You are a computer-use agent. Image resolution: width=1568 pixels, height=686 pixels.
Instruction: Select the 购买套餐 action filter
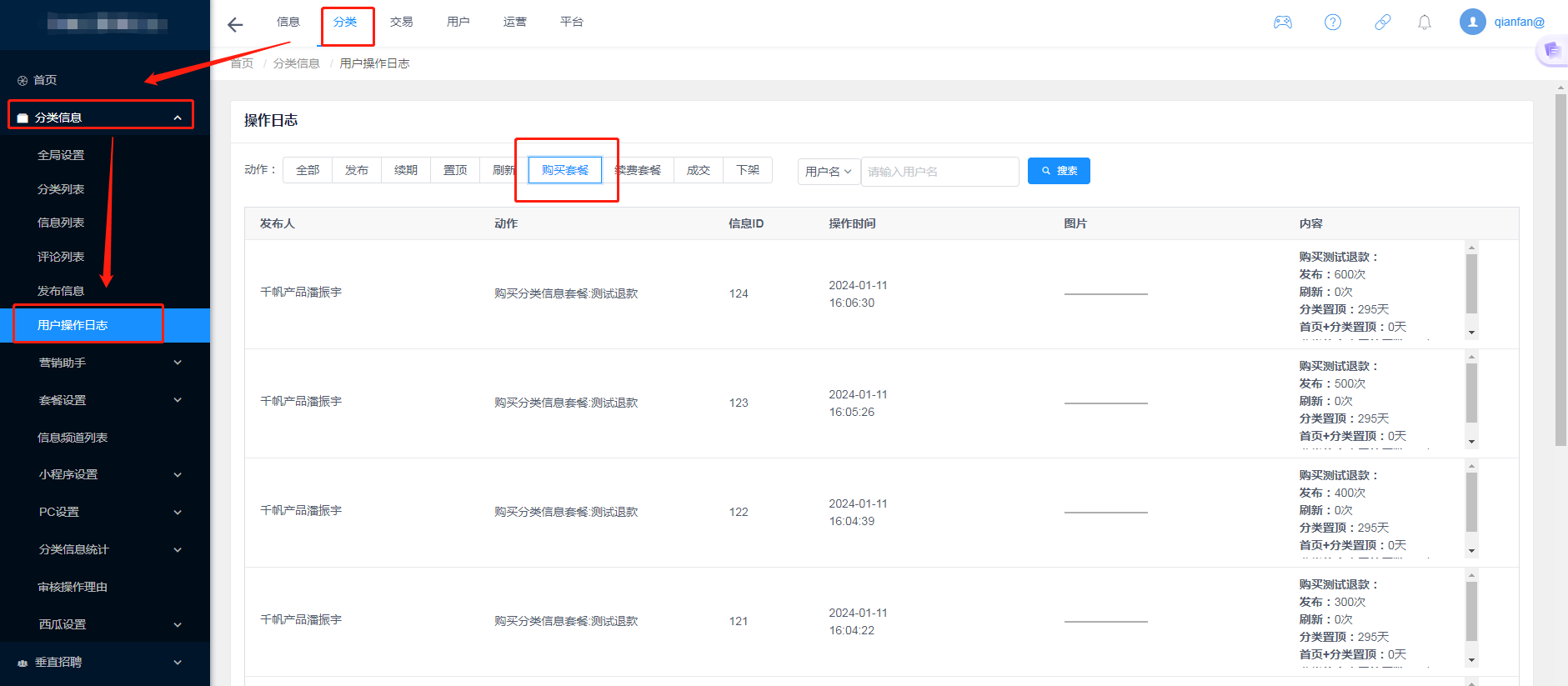[565, 170]
